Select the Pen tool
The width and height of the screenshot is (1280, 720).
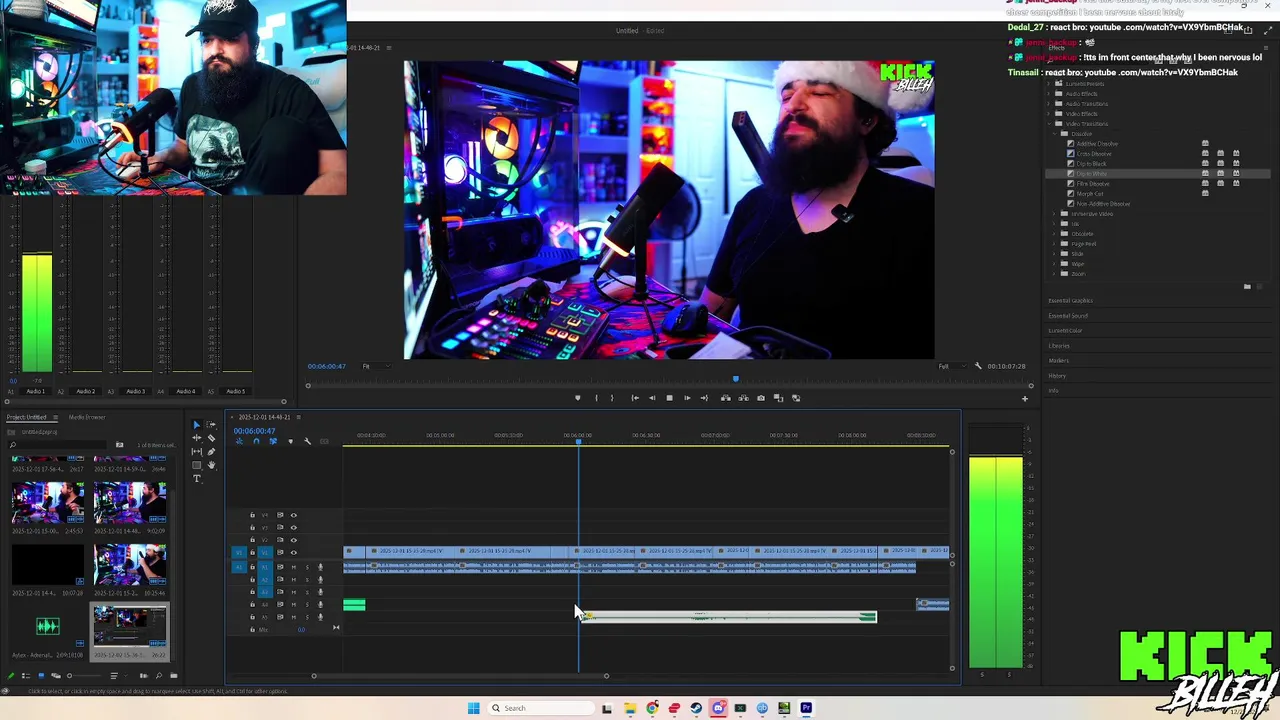211,452
